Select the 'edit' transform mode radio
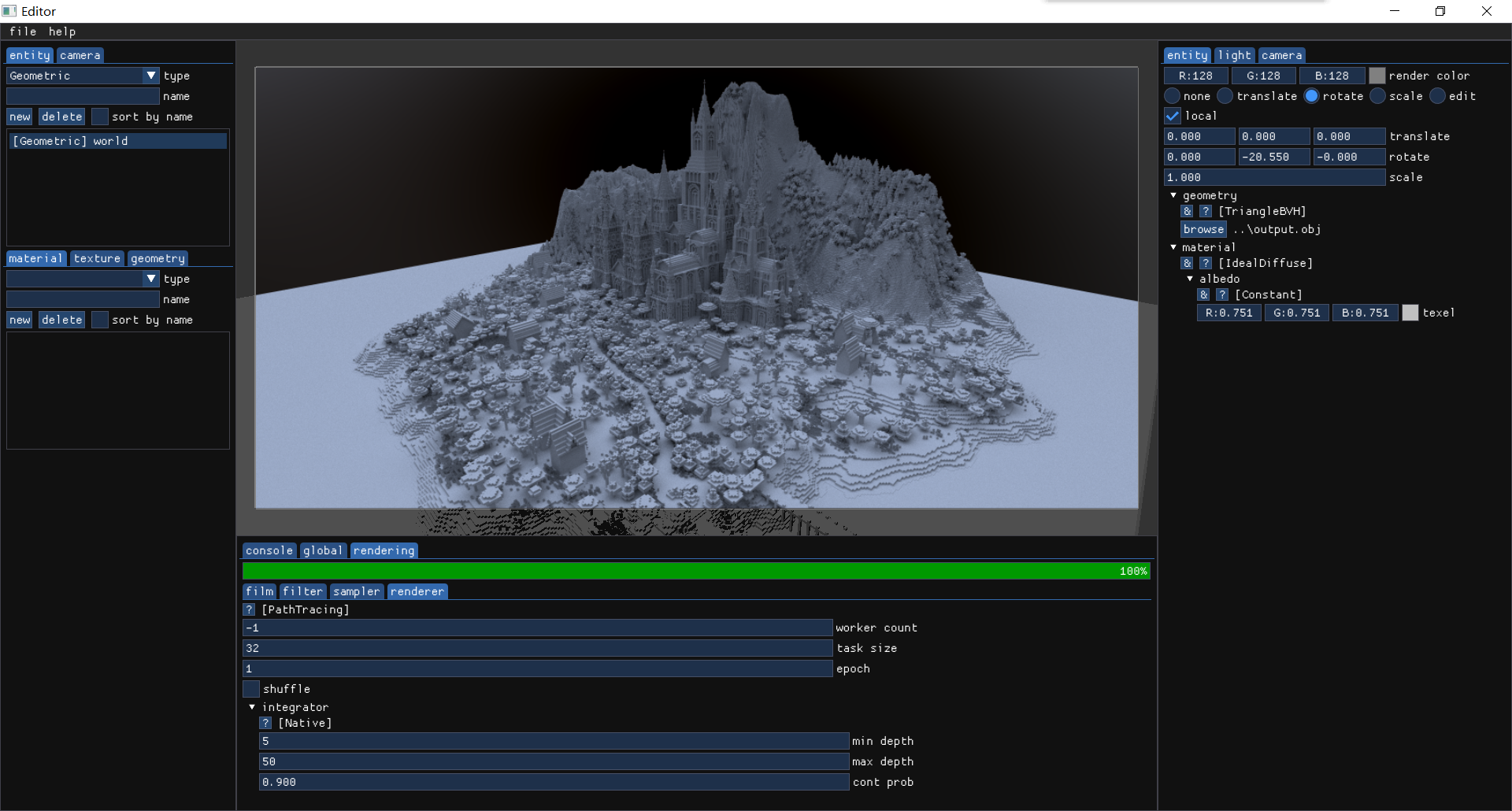Screen dimensions: 1512x811 (1437, 96)
